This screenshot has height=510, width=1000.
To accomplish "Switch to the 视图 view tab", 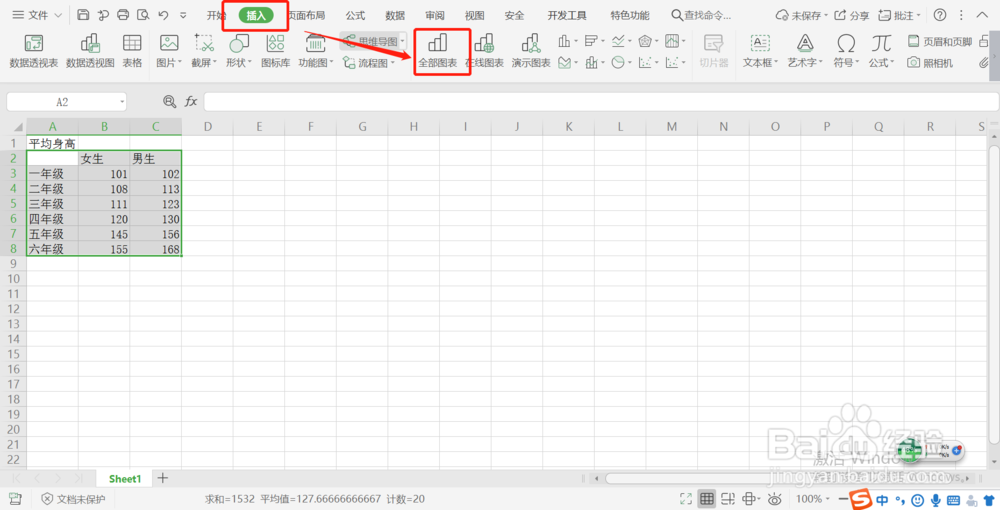I will [x=474, y=15].
